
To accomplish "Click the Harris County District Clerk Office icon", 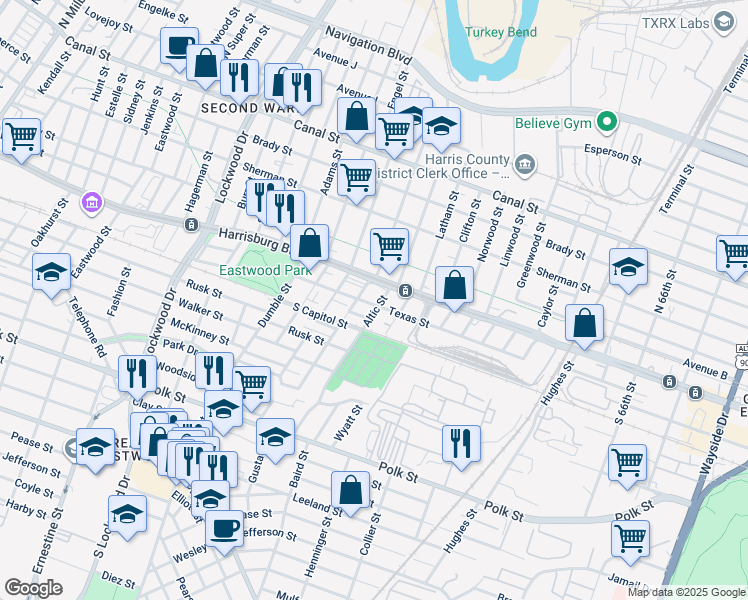I will (x=525, y=166).
